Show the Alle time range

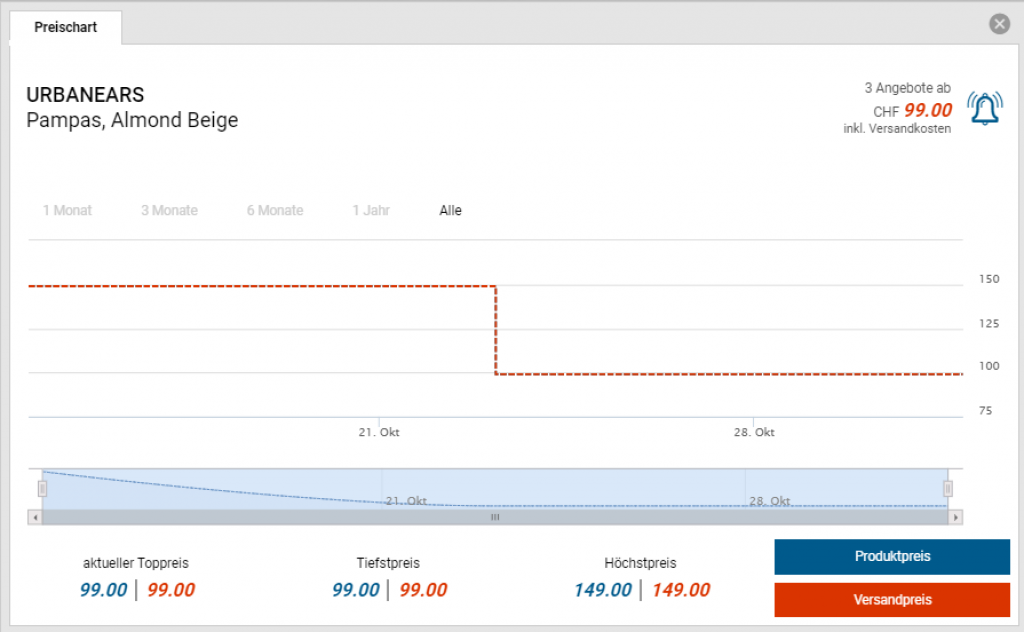(x=450, y=211)
